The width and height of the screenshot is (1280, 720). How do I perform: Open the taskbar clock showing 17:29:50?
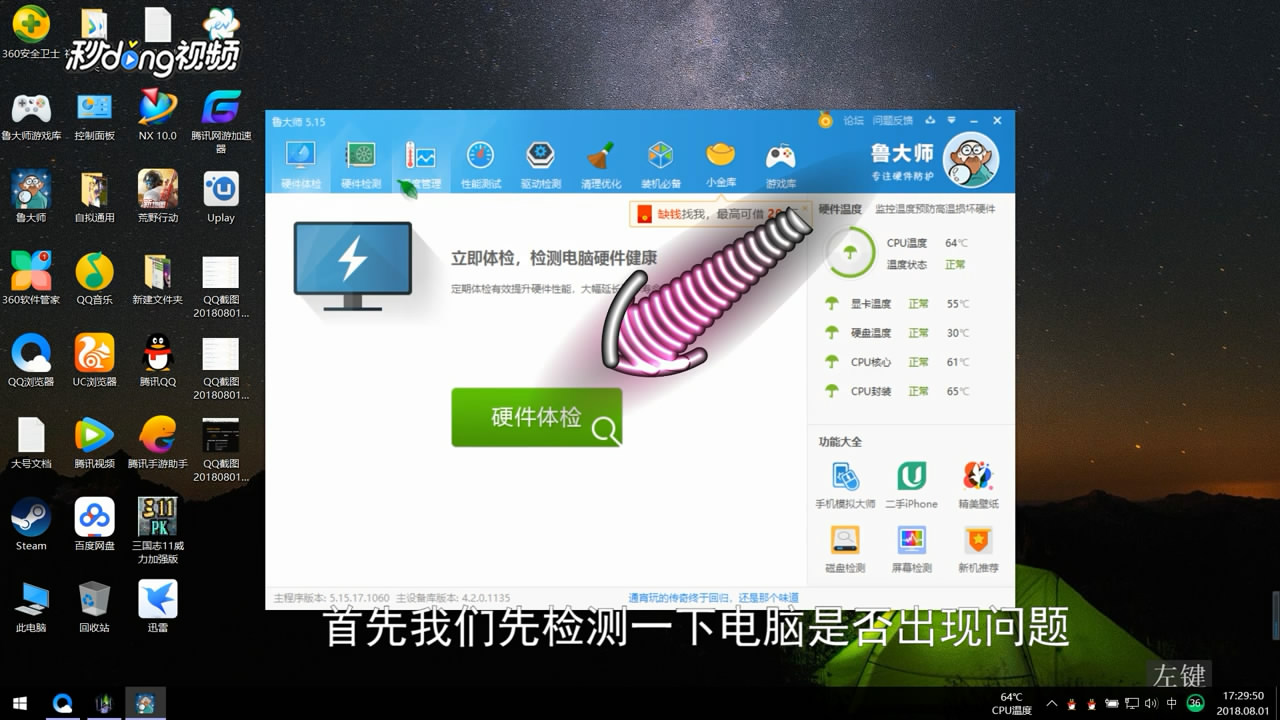1243,703
